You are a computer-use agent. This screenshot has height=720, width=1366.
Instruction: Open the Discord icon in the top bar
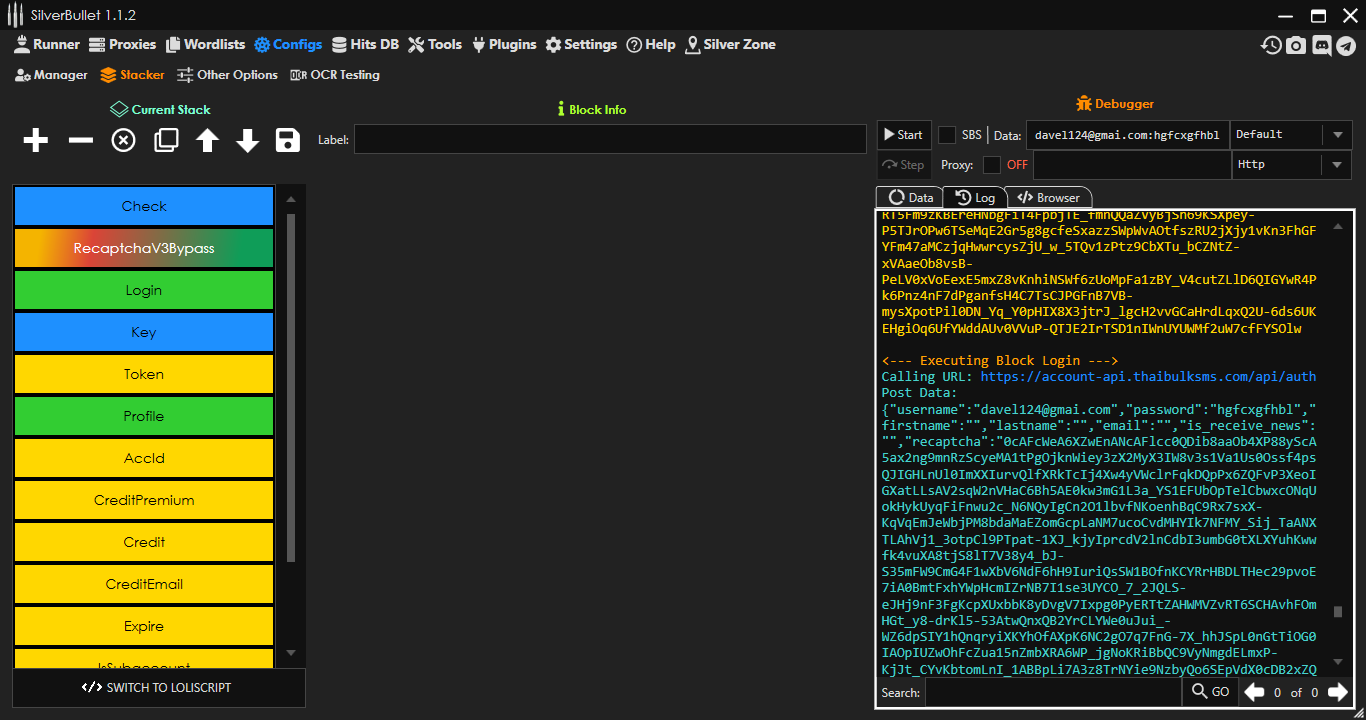tap(1321, 45)
